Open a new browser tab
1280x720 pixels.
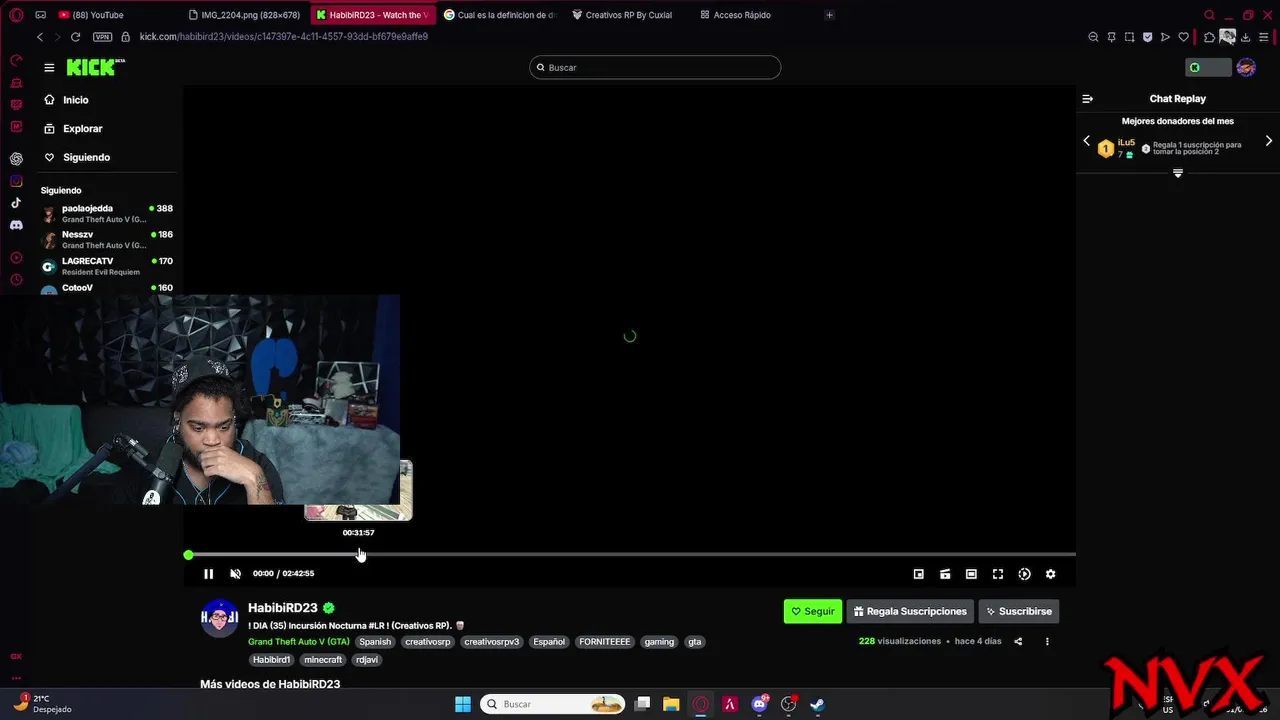[829, 15]
